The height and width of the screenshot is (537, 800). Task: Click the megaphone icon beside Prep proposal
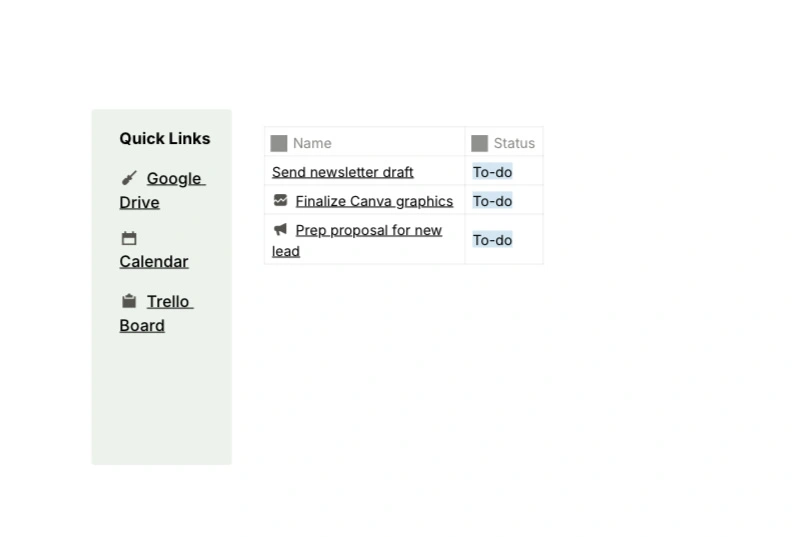tap(280, 229)
